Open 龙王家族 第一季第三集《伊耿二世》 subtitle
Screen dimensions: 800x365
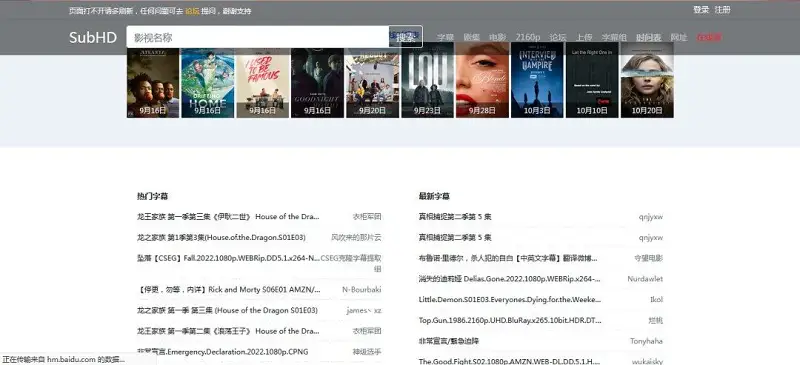pos(228,216)
